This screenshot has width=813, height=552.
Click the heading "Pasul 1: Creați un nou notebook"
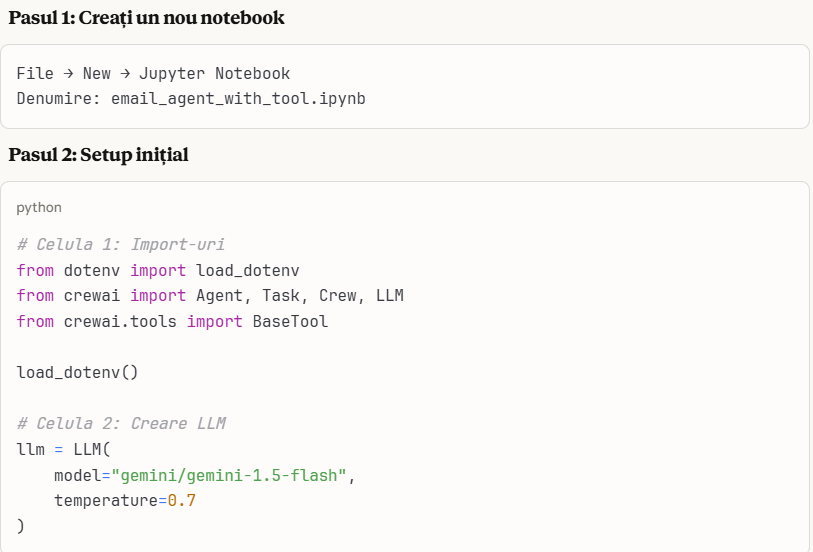tap(146, 18)
